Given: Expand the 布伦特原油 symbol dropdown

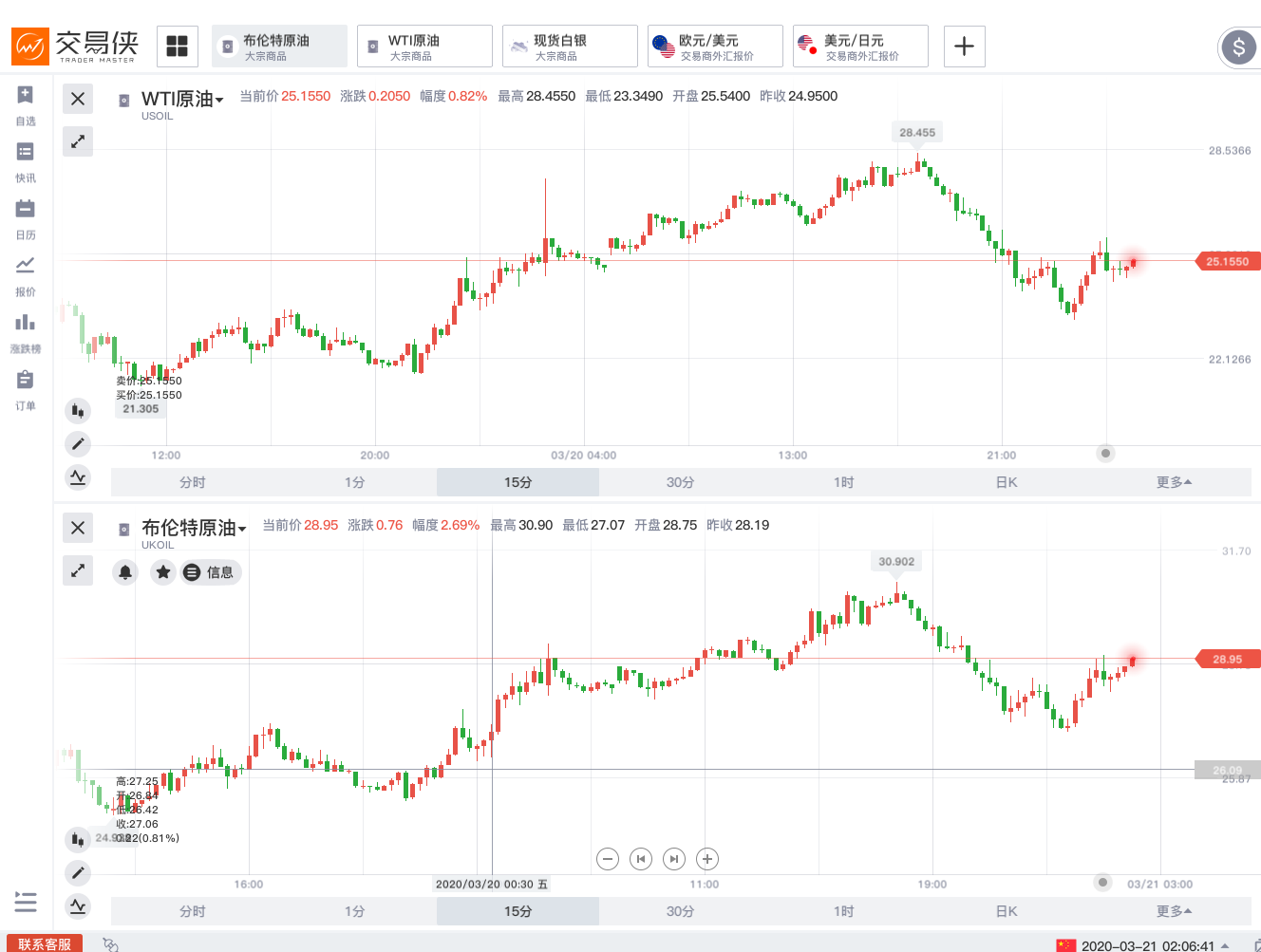Looking at the screenshot, I should coord(242,529).
